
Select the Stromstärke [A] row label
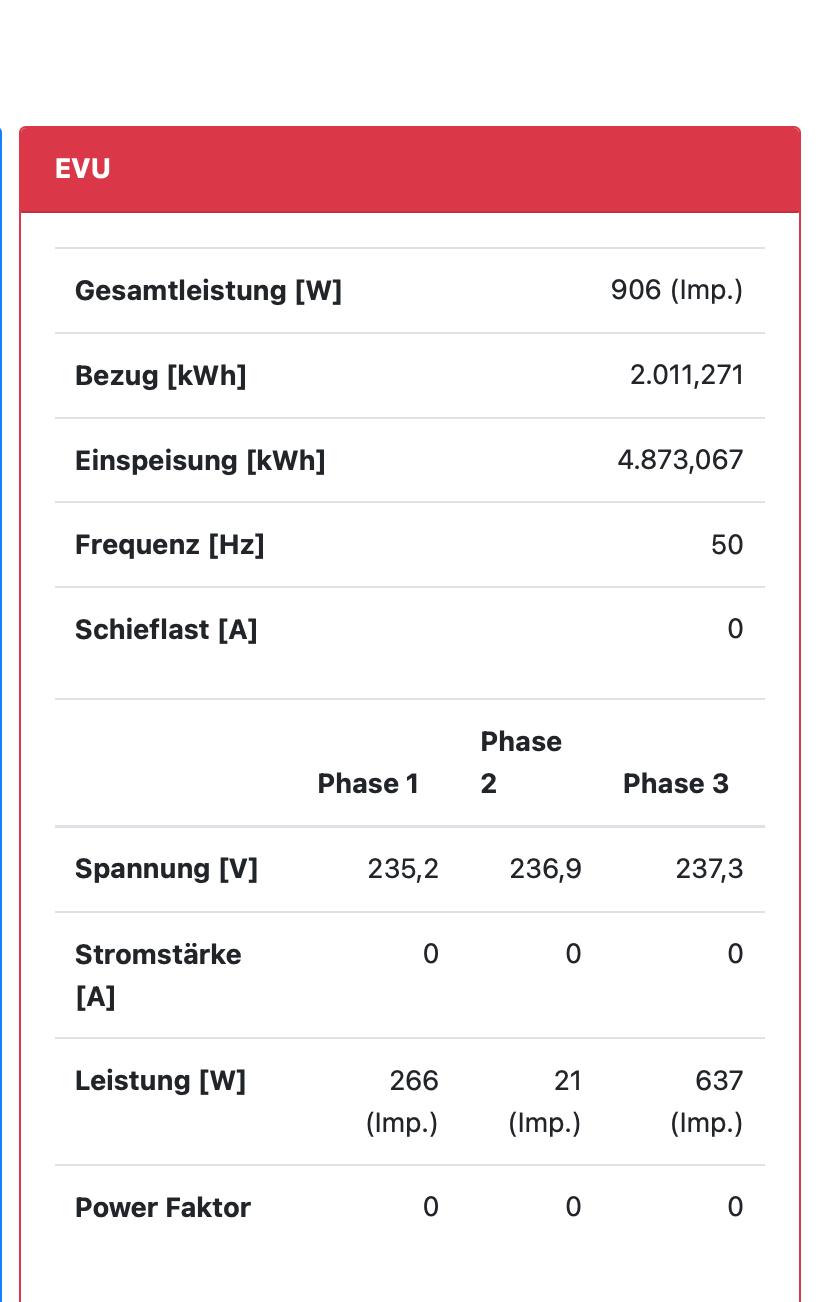pos(158,975)
